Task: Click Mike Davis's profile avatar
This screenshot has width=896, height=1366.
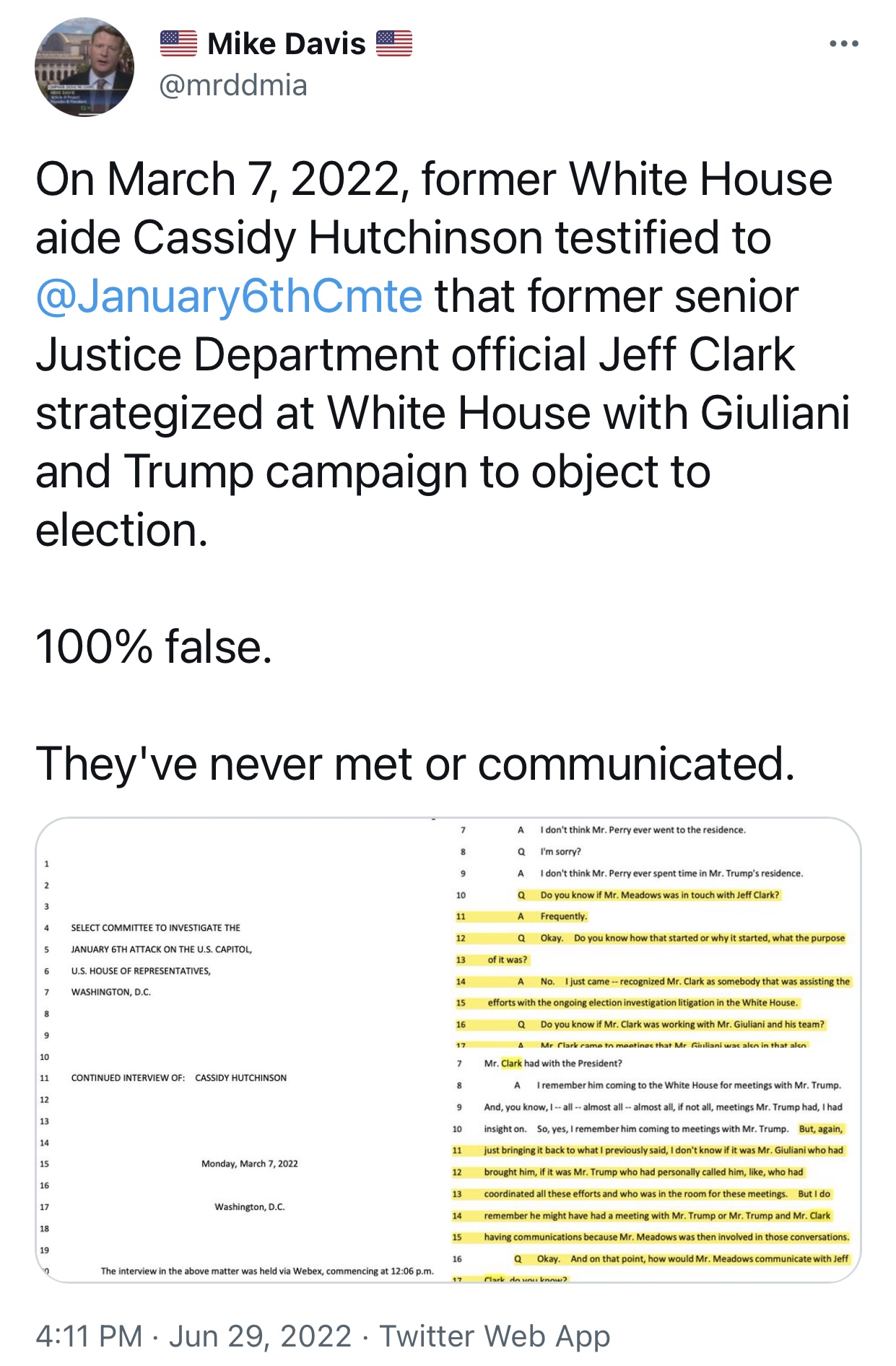Action: (84, 67)
